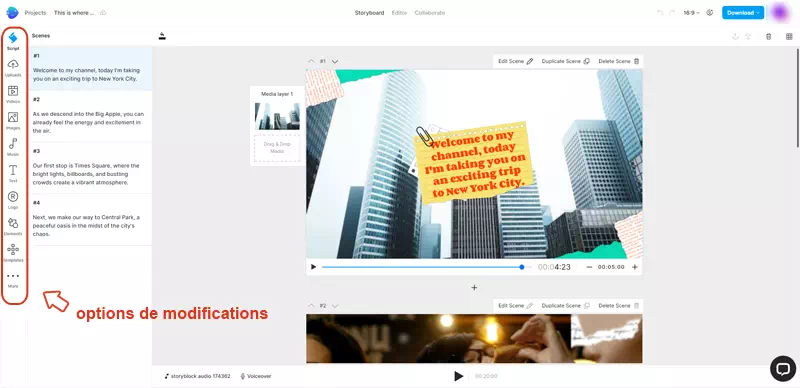The width and height of the screenshot is (800, 388).
Task: Click the Drag & Drop Media box
Action: [x=277, y=148]
